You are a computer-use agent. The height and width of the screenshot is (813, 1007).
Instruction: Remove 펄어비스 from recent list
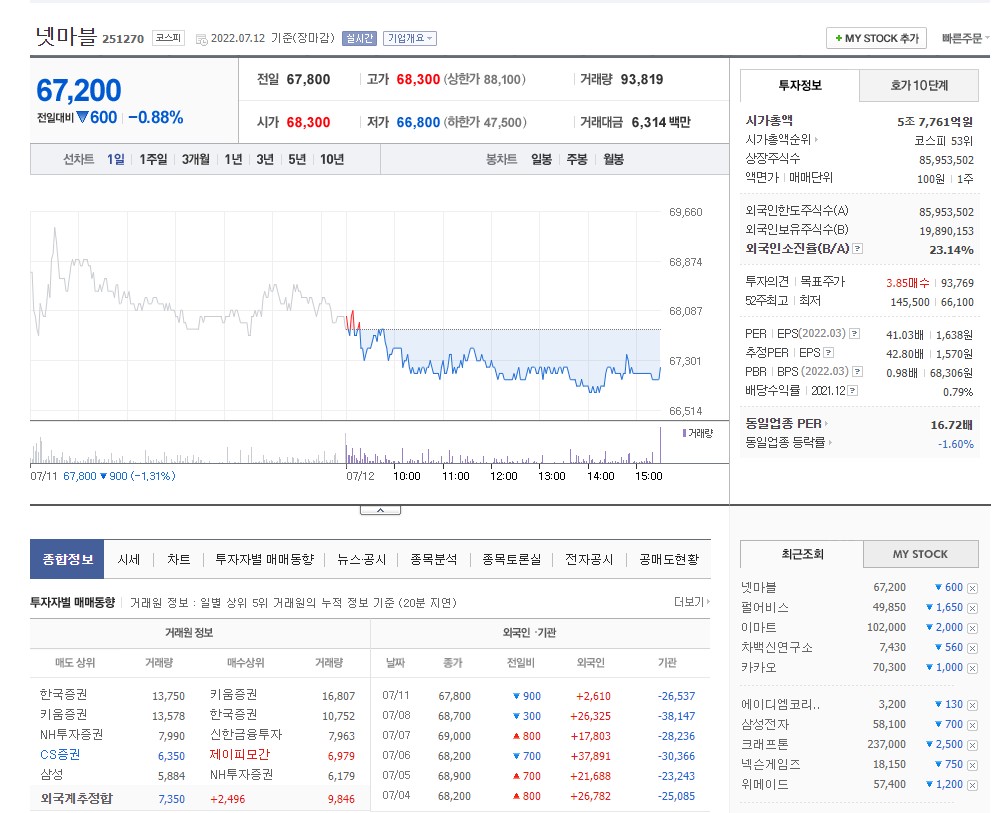point(972,608)
